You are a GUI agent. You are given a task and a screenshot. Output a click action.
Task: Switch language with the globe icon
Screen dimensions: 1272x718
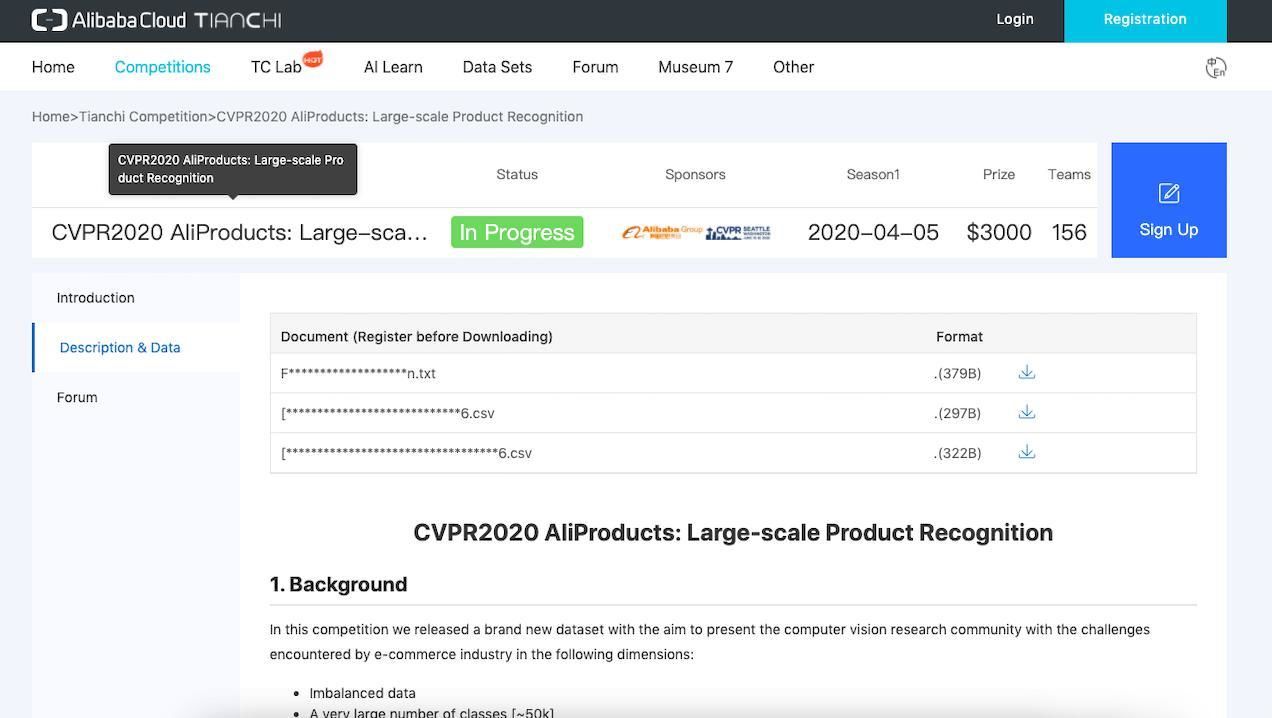(1216, 67)
